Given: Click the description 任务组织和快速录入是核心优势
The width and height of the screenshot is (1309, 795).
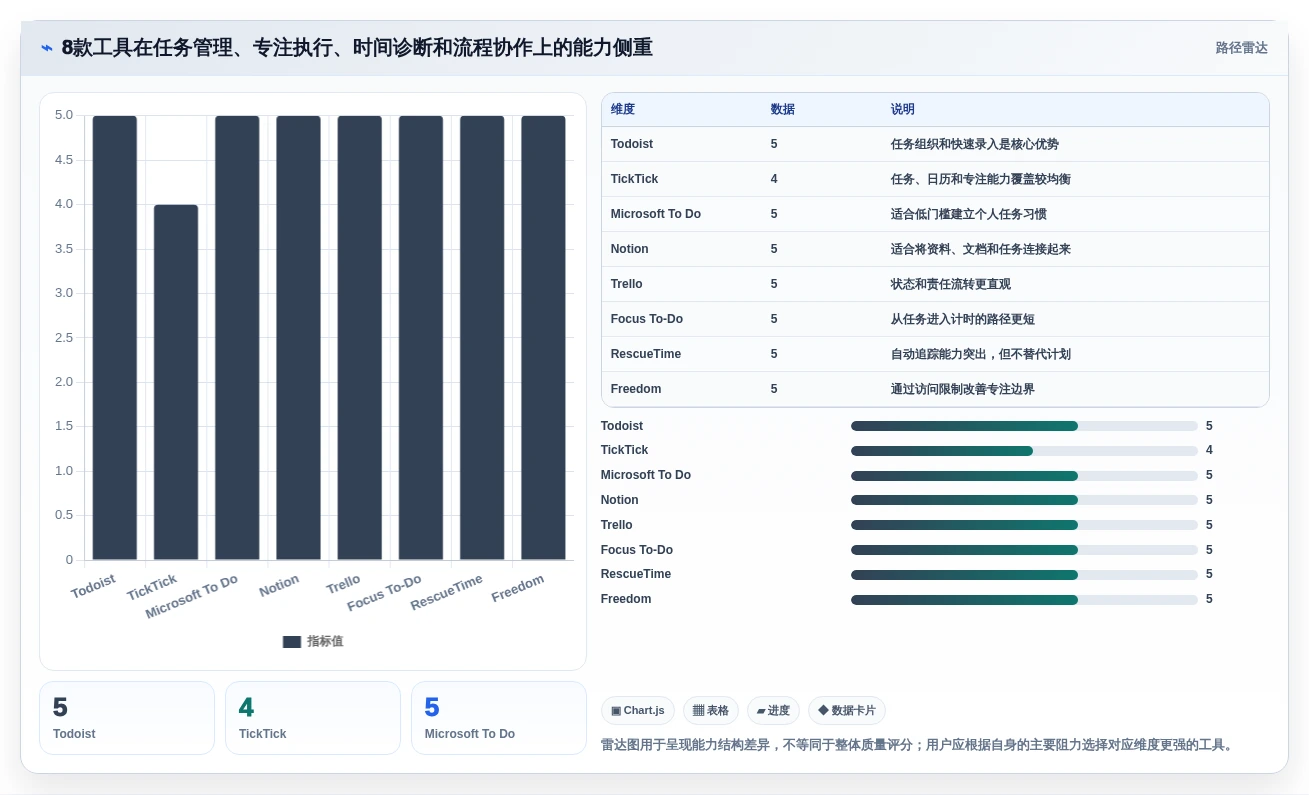Looking at the screenshot, I should click(x=975, y=144).
